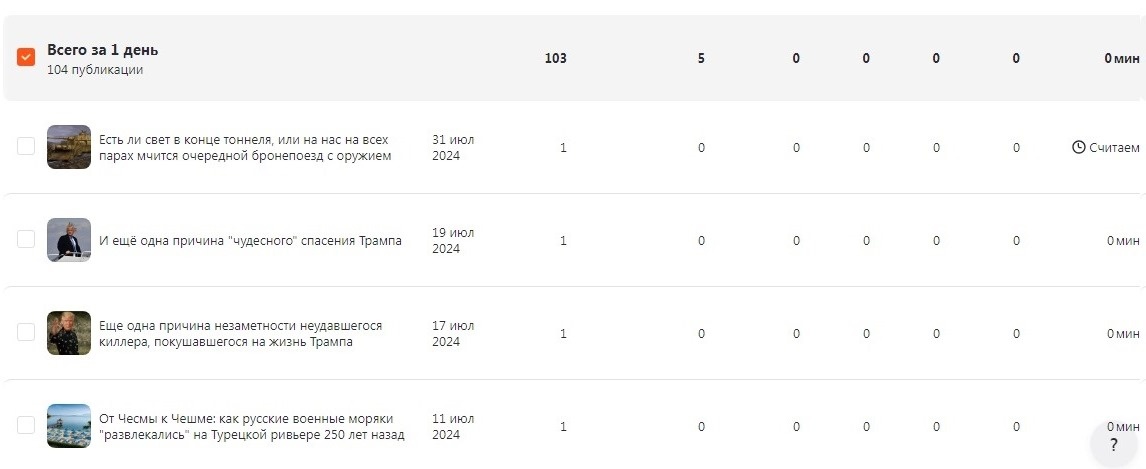The width and height of the screenshot is (1146, 469).
Task: Mark checkbox for От Чесмы к Чешме article
Action: click(26, 424)
